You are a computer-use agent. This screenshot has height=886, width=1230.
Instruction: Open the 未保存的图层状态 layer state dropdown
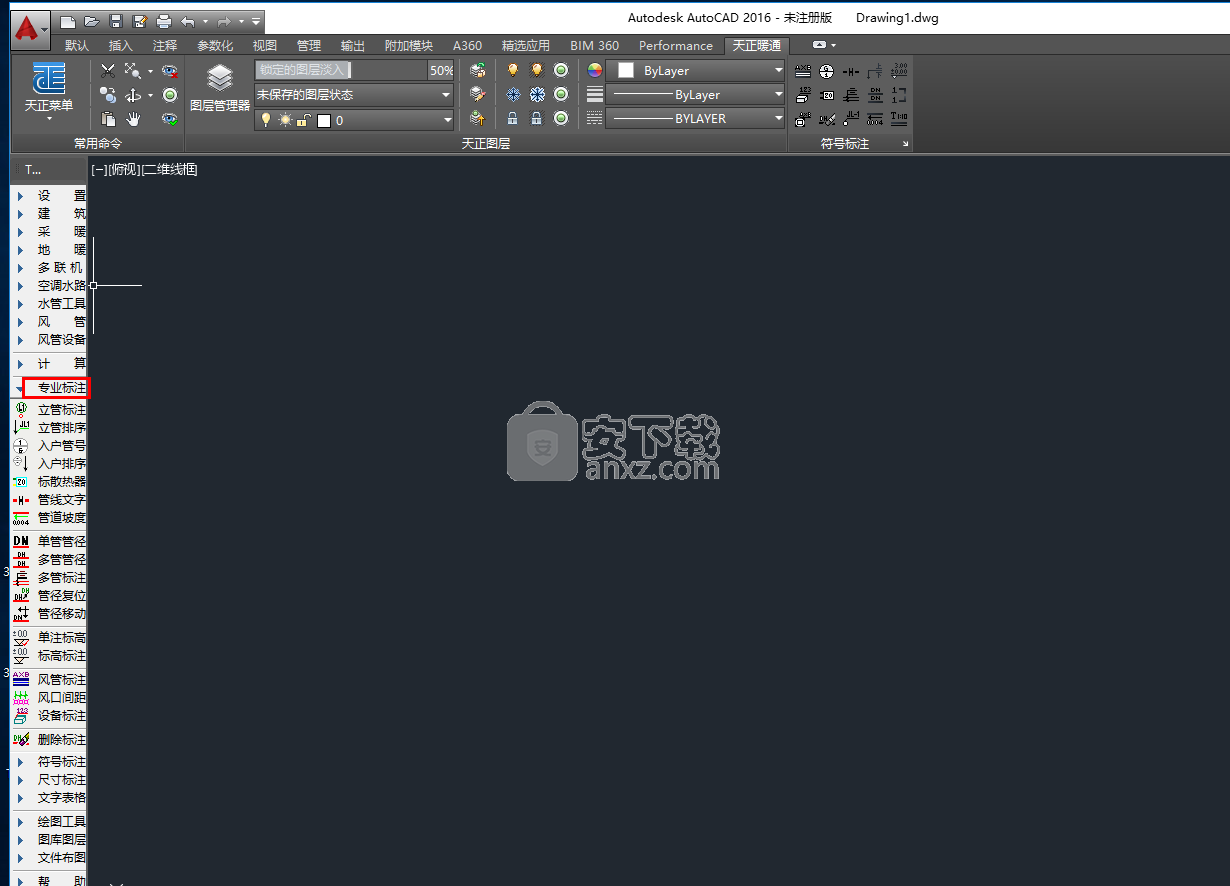click(354, 95)
